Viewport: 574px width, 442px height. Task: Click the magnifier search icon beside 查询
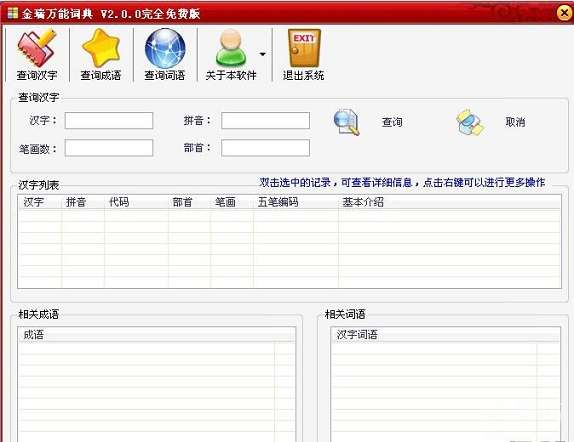pos(346,122)
